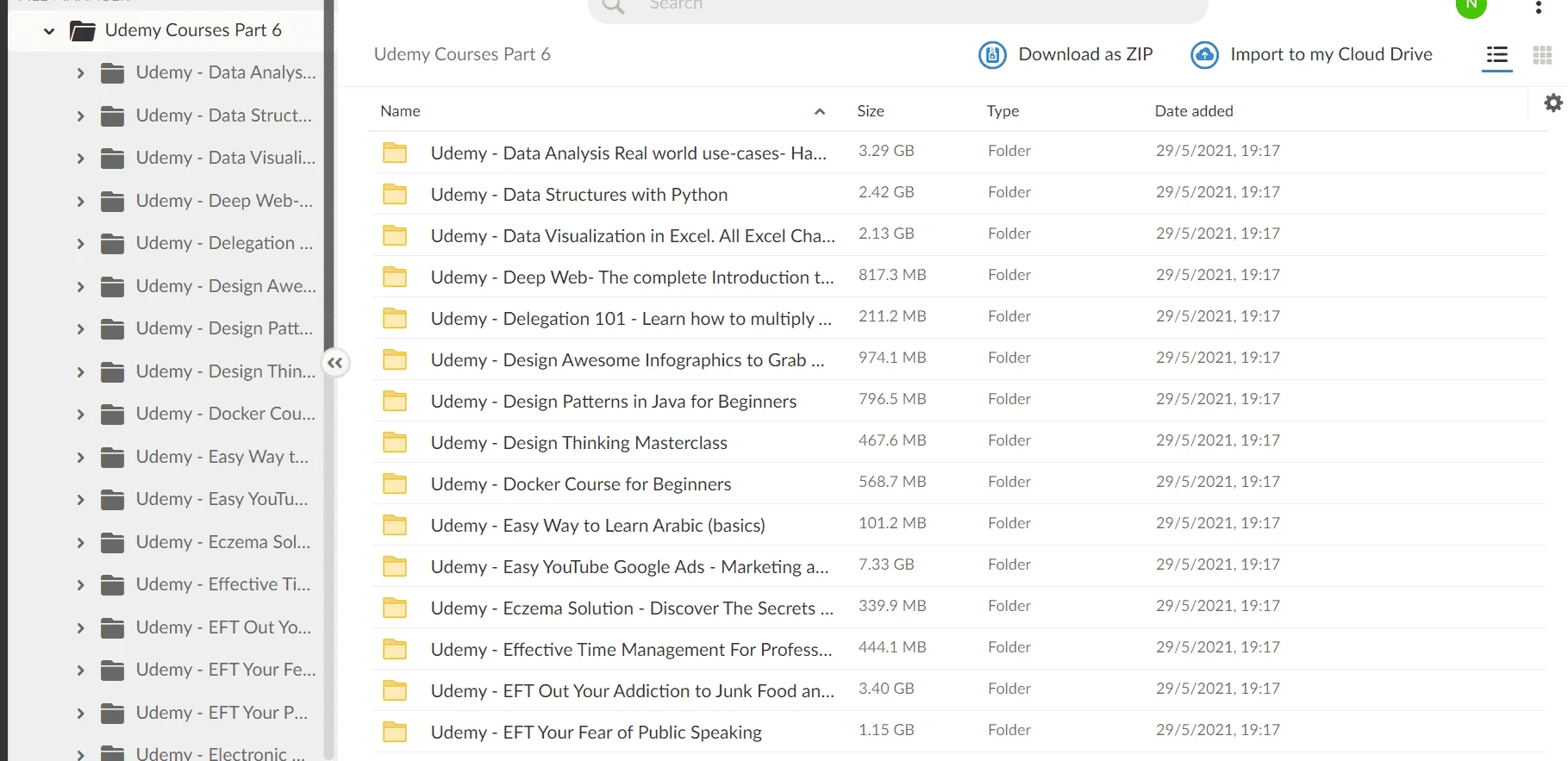
Task: Click folder icon for Eczema Solution row
Action: pos(395,608)
